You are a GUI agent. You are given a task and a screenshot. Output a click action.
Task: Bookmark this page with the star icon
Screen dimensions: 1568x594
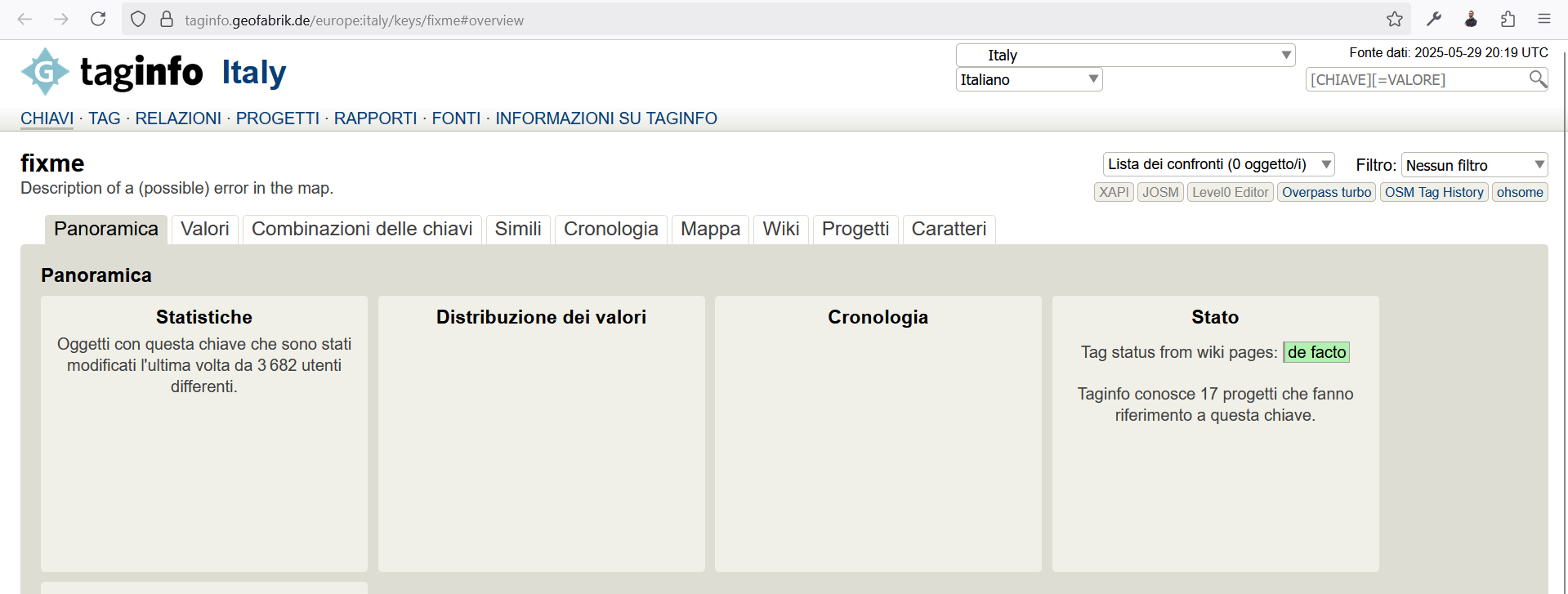1395,19
